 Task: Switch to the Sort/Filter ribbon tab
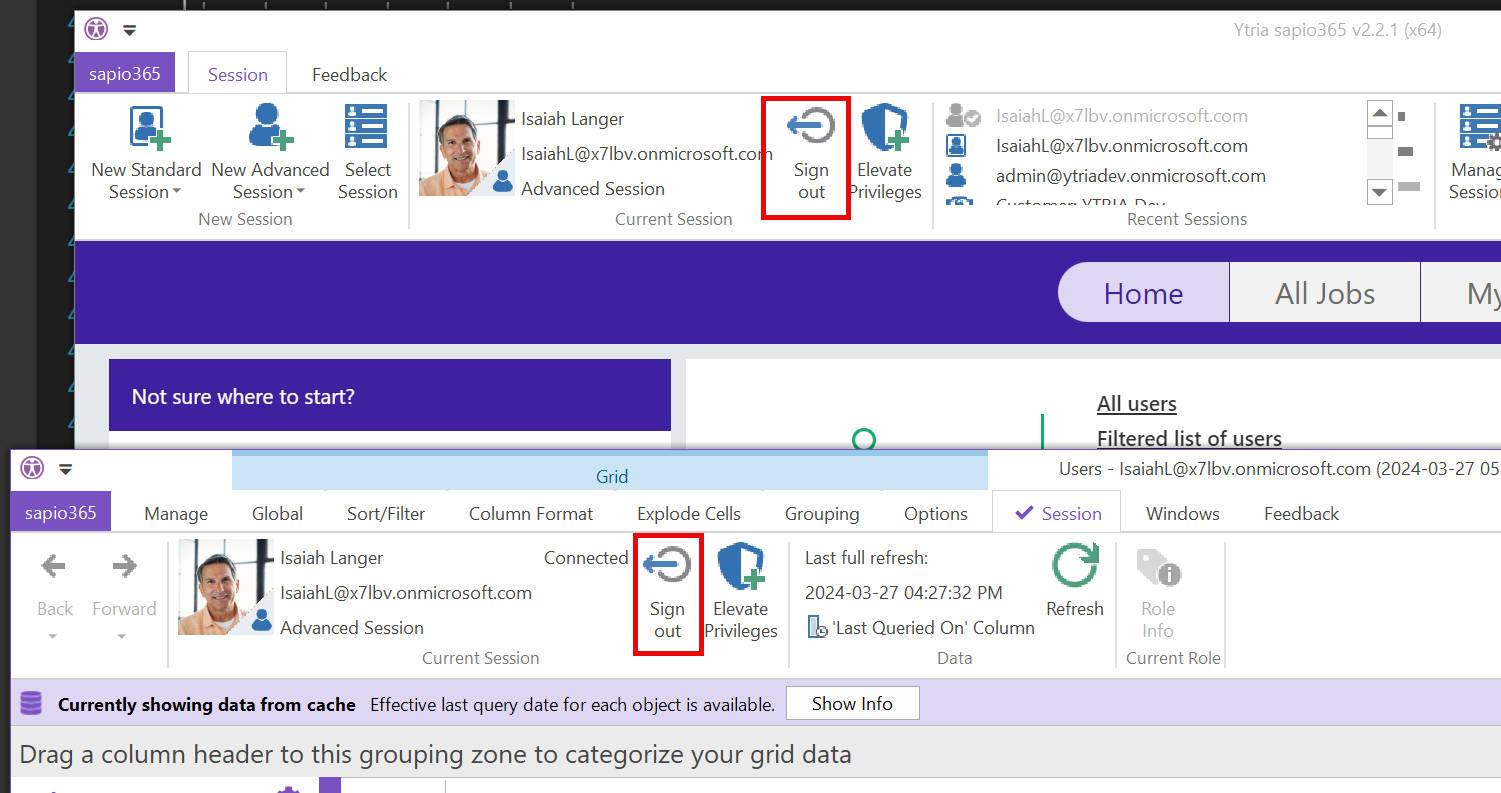point(386,514)
